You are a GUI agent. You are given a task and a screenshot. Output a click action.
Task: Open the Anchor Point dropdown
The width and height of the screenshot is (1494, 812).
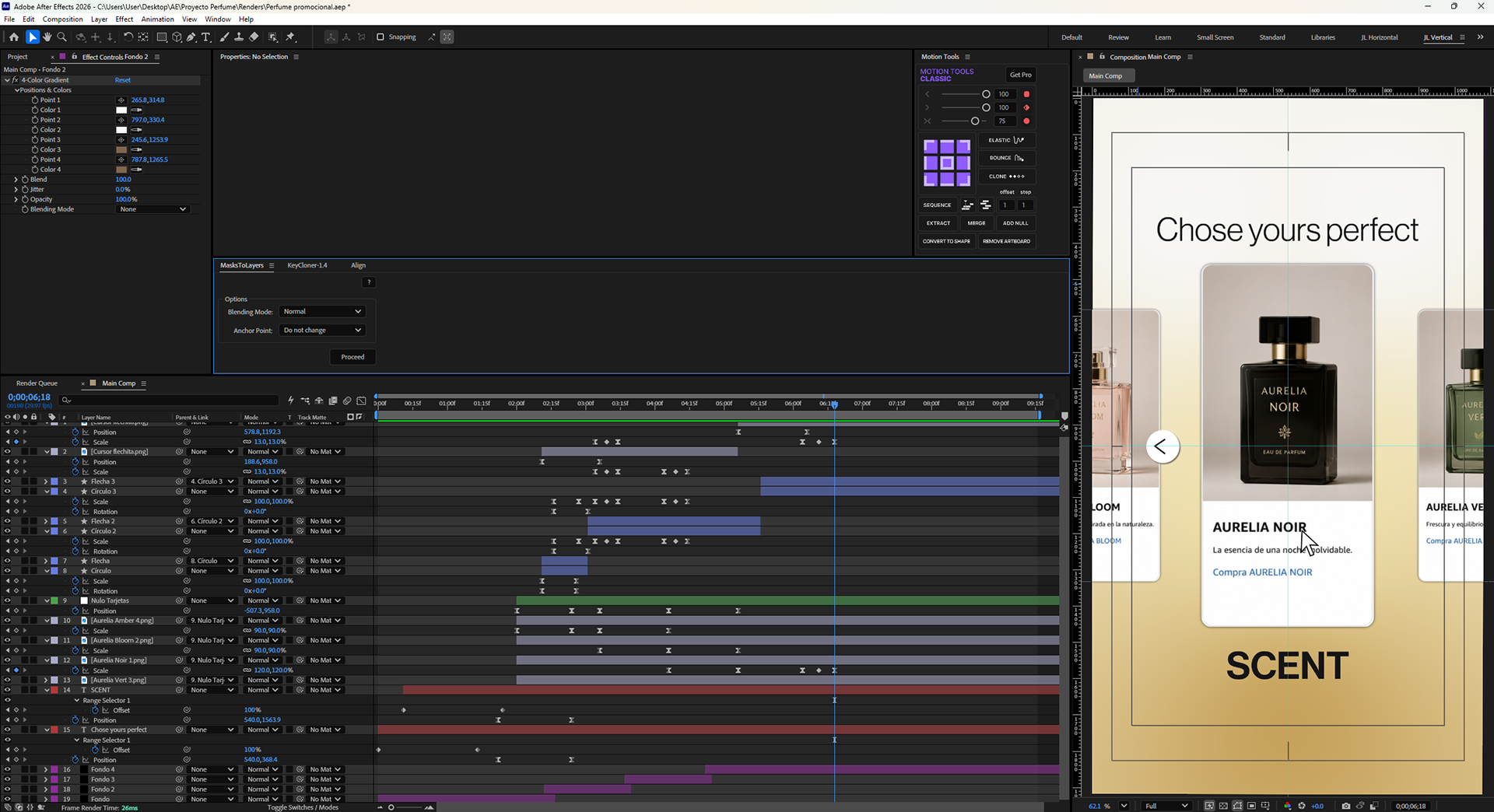click(x=322, y=330)
